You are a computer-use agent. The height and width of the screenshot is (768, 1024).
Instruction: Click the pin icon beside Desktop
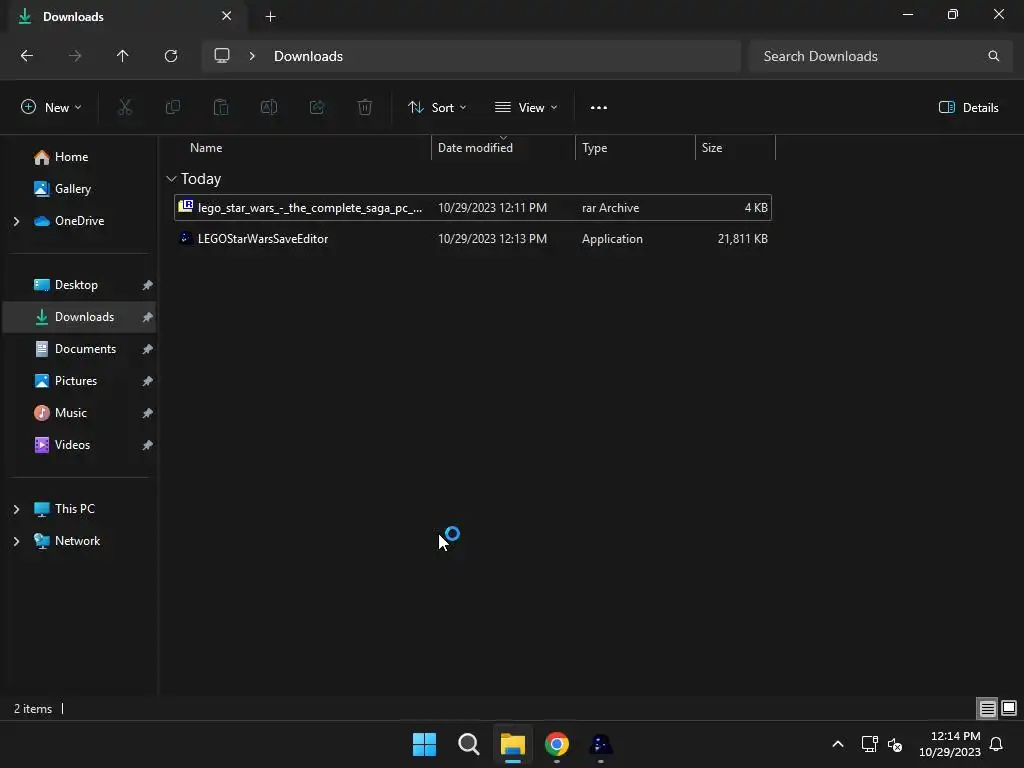point(148,285)
